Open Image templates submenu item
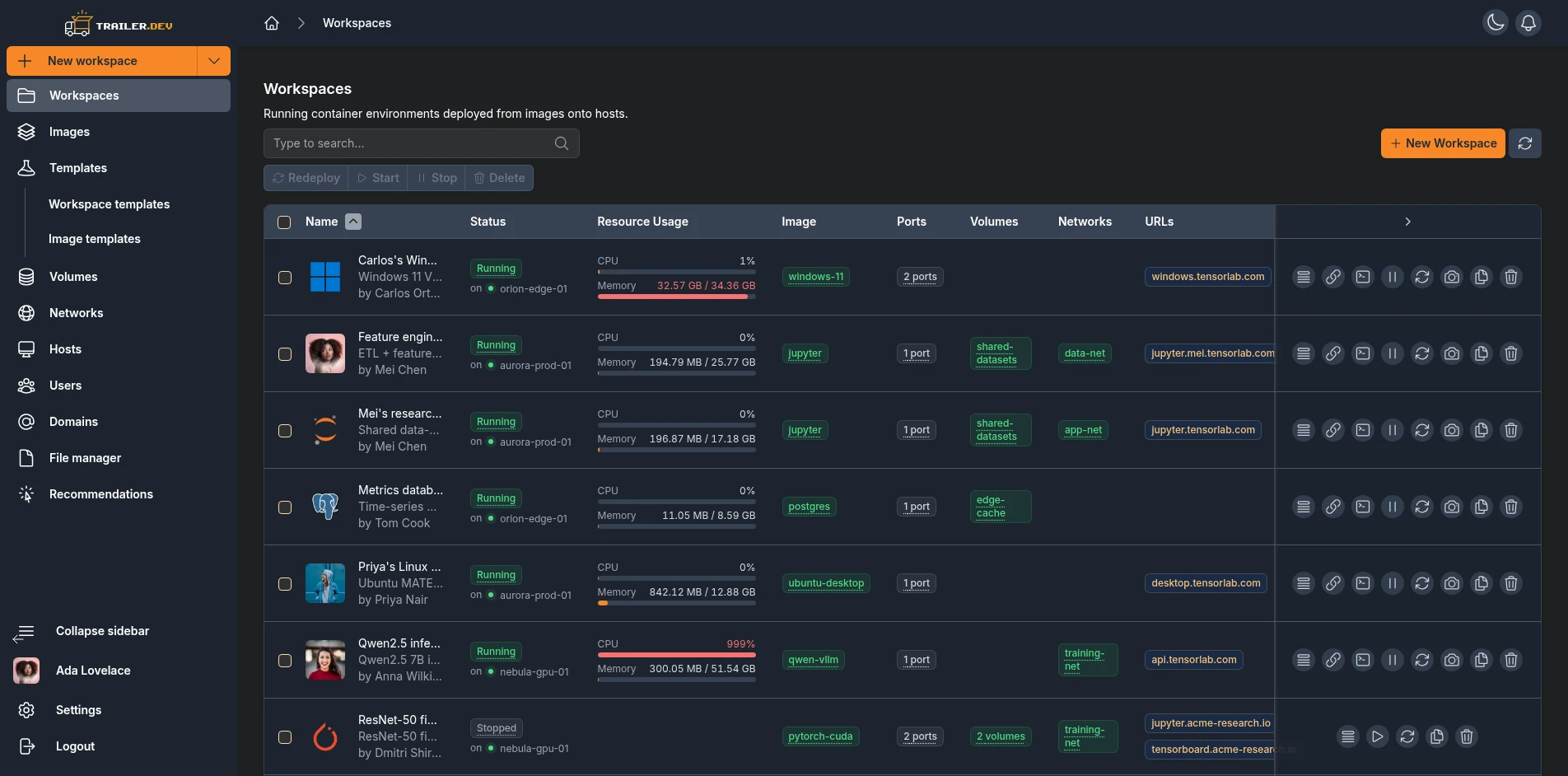1568x776 pixels. [95, 239]
